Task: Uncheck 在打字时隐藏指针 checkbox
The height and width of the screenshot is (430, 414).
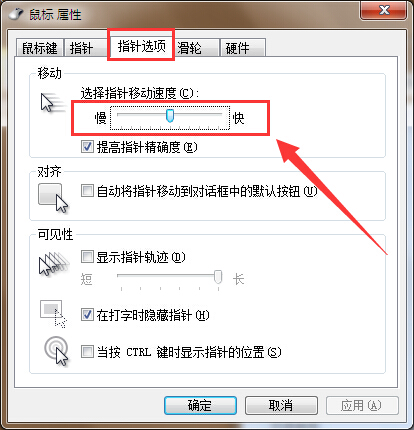Action: (87, 315)
